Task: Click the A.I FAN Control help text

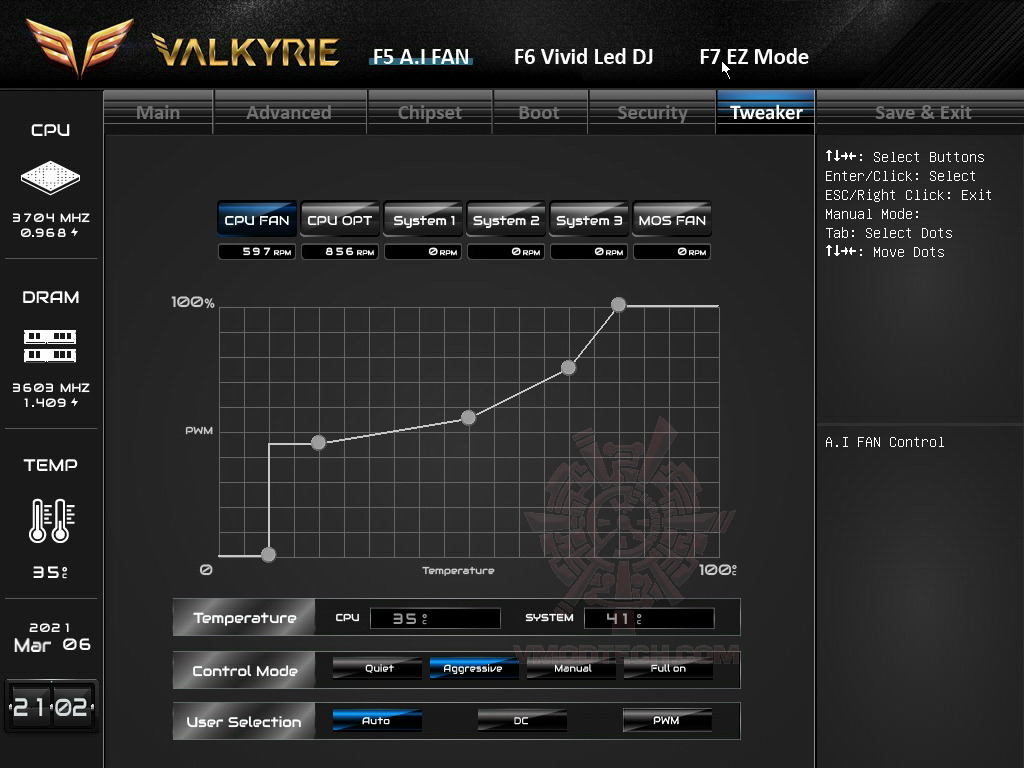Action: click(884, 442)
